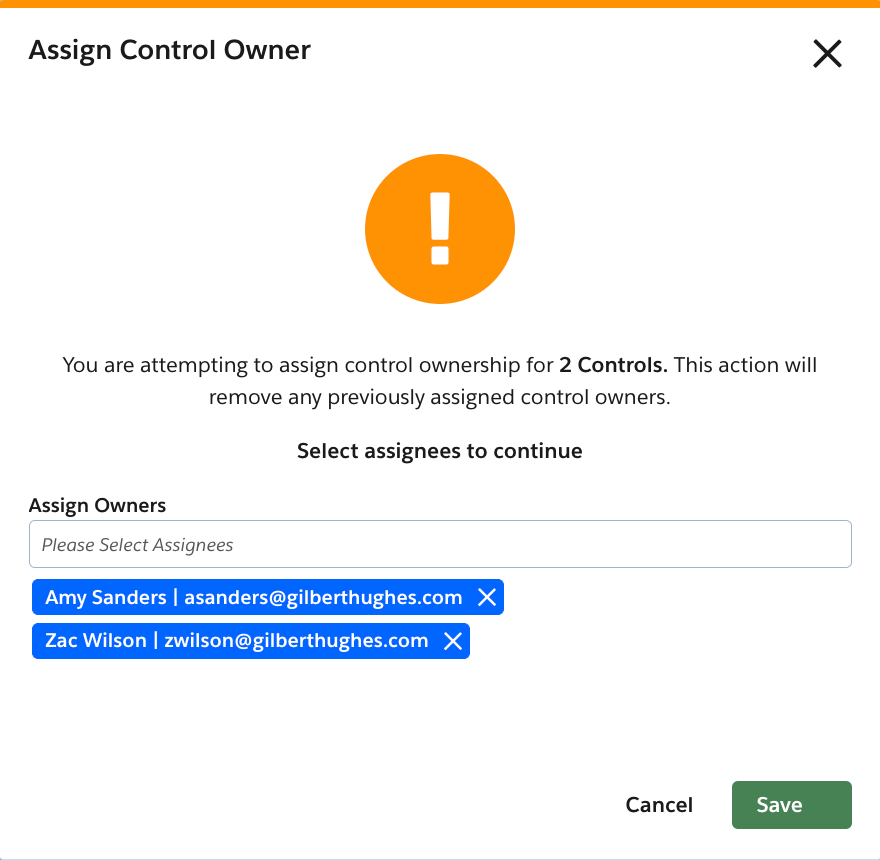The height and width of the screenshot is (860, 880).
Task: Click the '2 Controls.' bold text
Action: click(x=613, y=365)
